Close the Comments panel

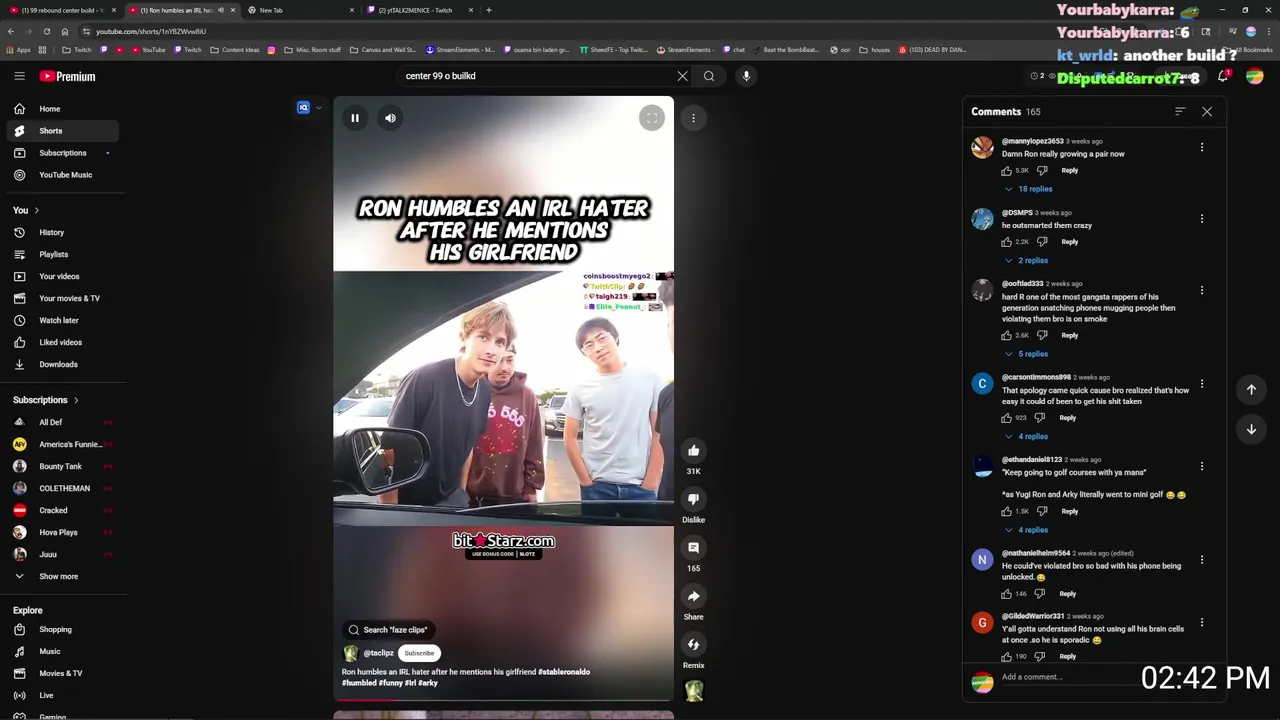tap(1207, 112)
